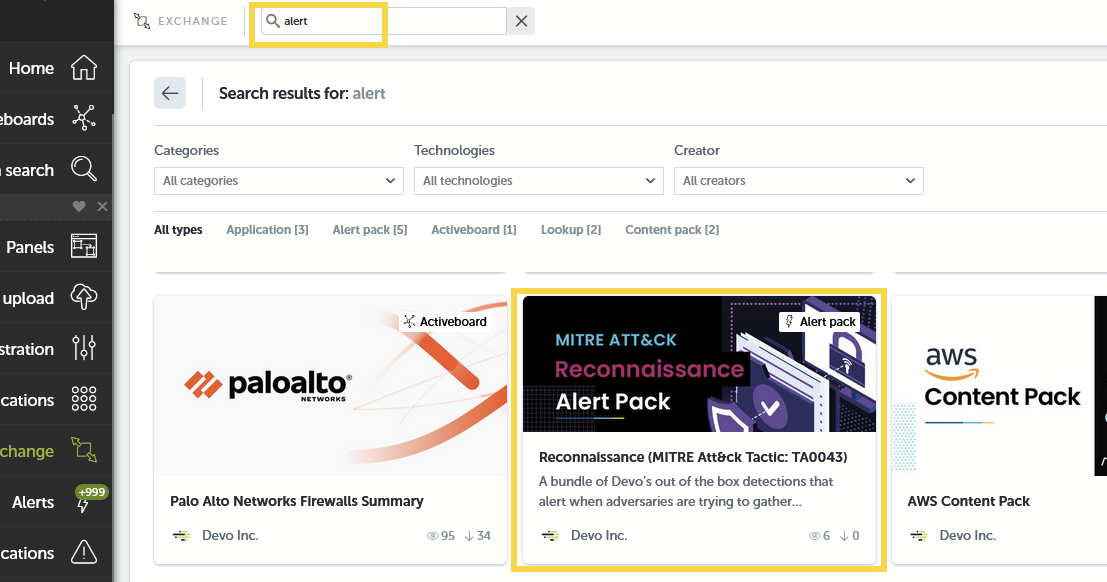Click the Activeboard badge on Palo Alto card
Image resolution: width=1107 pixels, height=582 pixels.
click(x=445, y=321)
